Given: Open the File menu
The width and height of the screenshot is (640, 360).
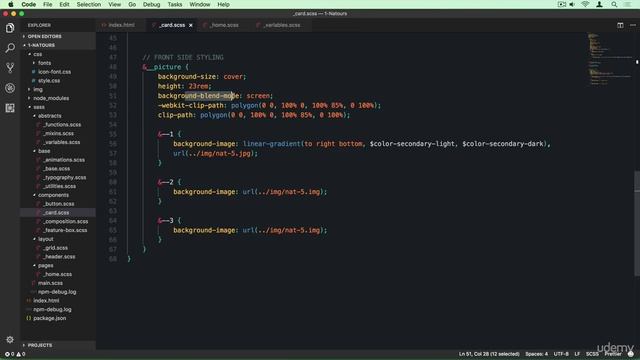Looking at the screenshot, I should coord(47,4).
